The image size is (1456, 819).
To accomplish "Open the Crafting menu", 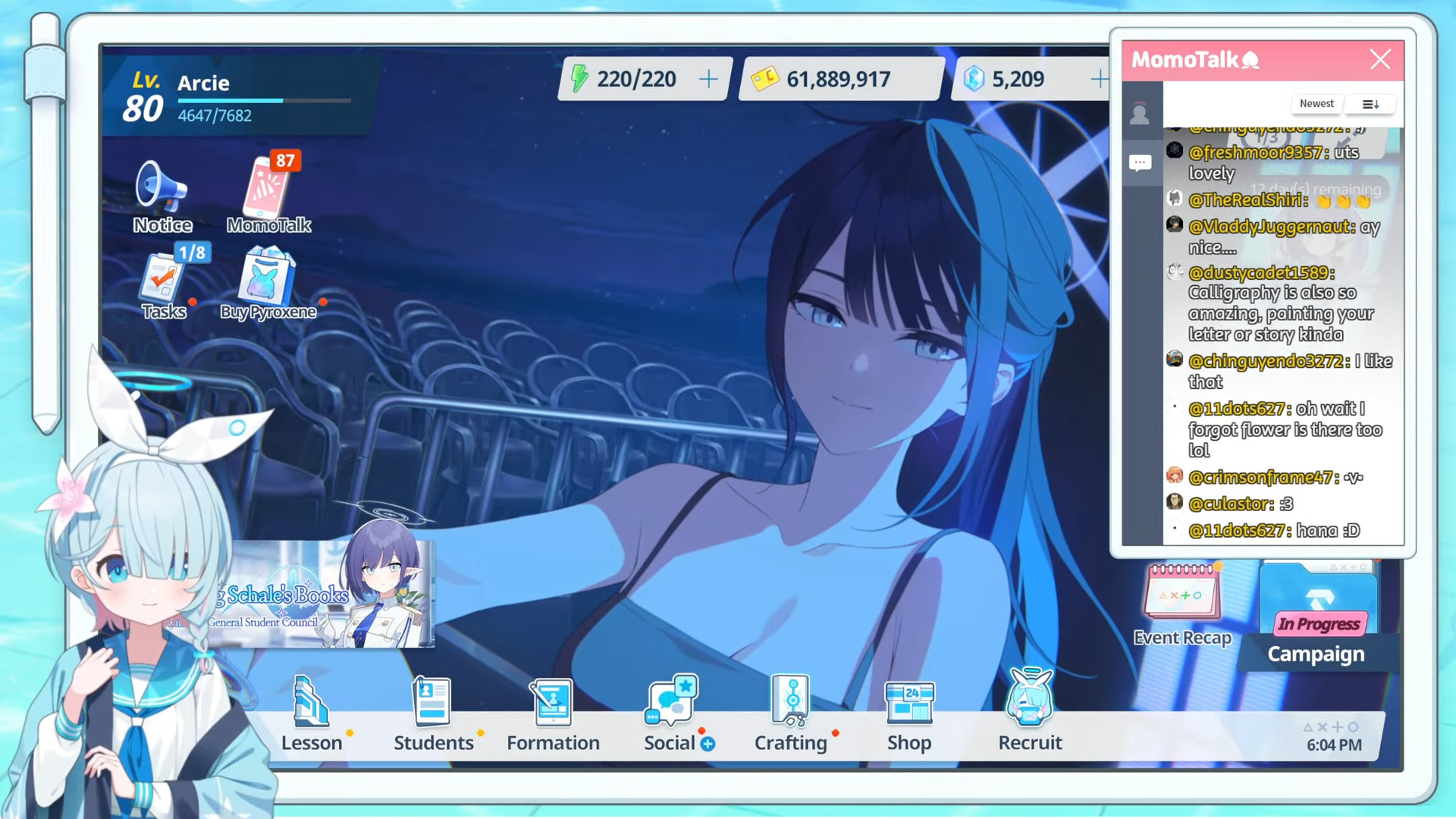I will [790, 714].
